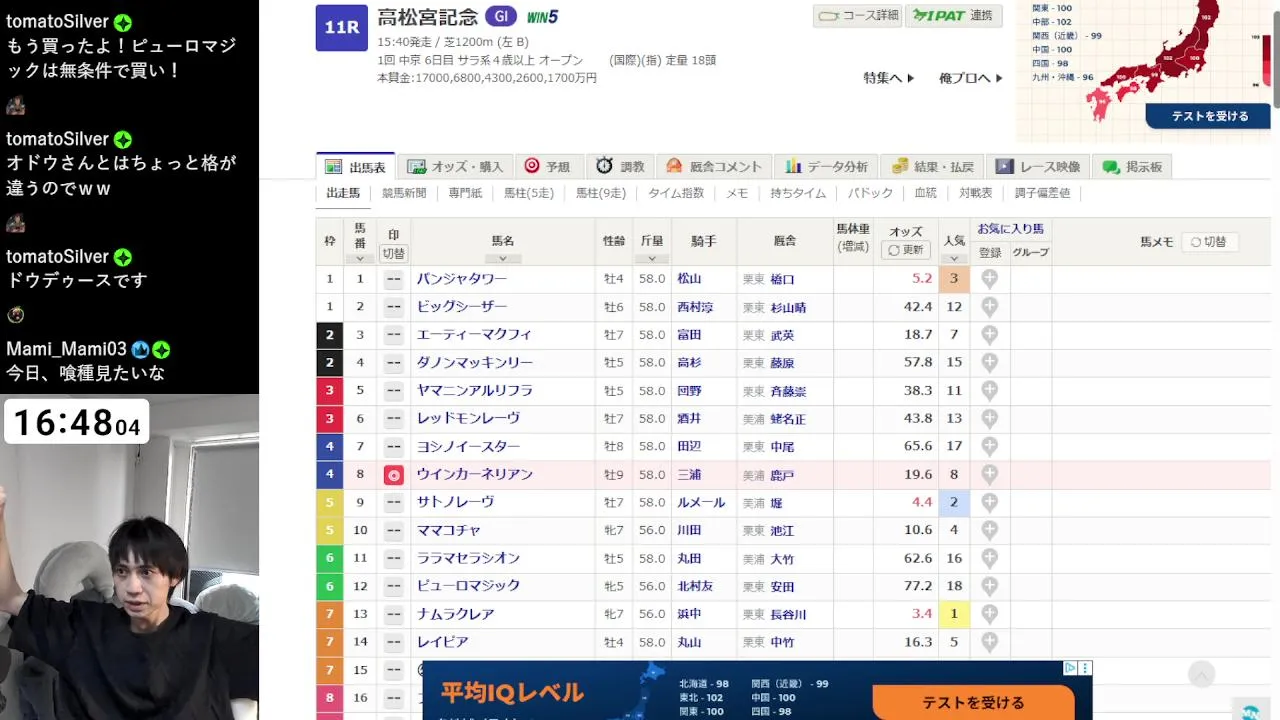The width and height of the screenshot is (1280, 720).
Task: Set mark for パンジャタワー using -- button
Action: [393, 279]
